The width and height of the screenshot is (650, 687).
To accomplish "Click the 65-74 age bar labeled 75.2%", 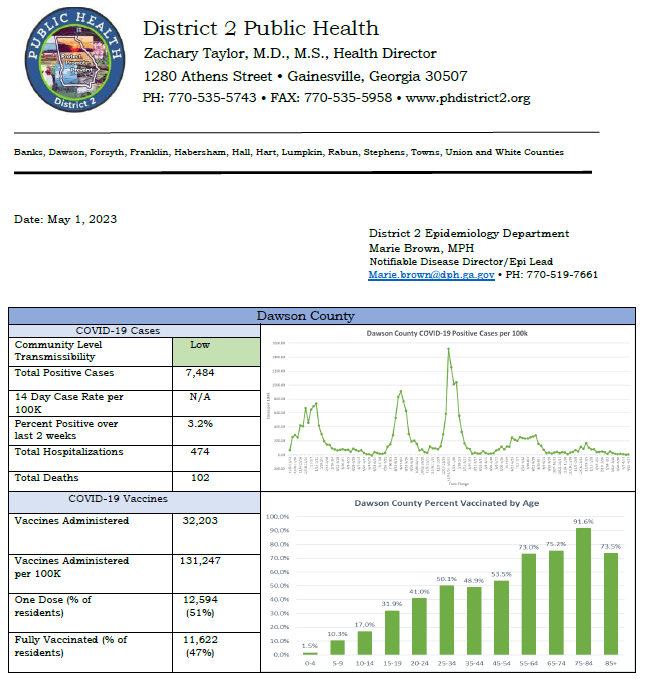I will [x=556, y=603].
